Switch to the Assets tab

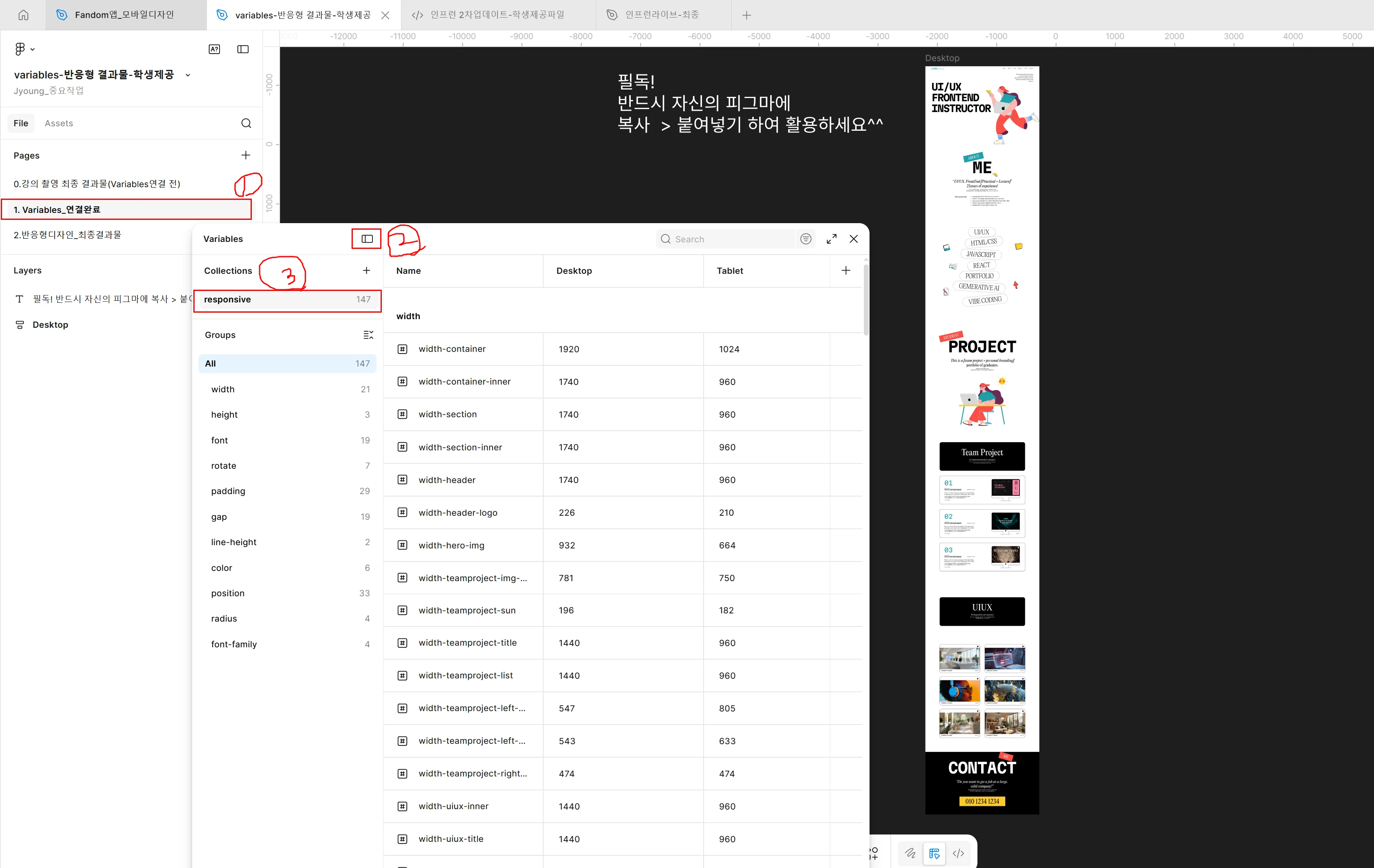point(59,123)
